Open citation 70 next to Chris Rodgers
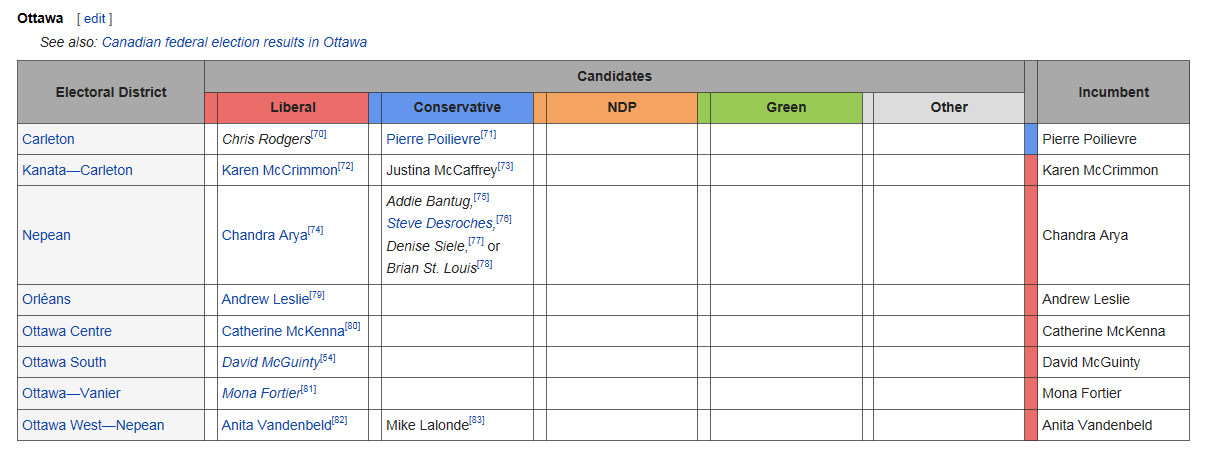 click(x=319, y=135)
